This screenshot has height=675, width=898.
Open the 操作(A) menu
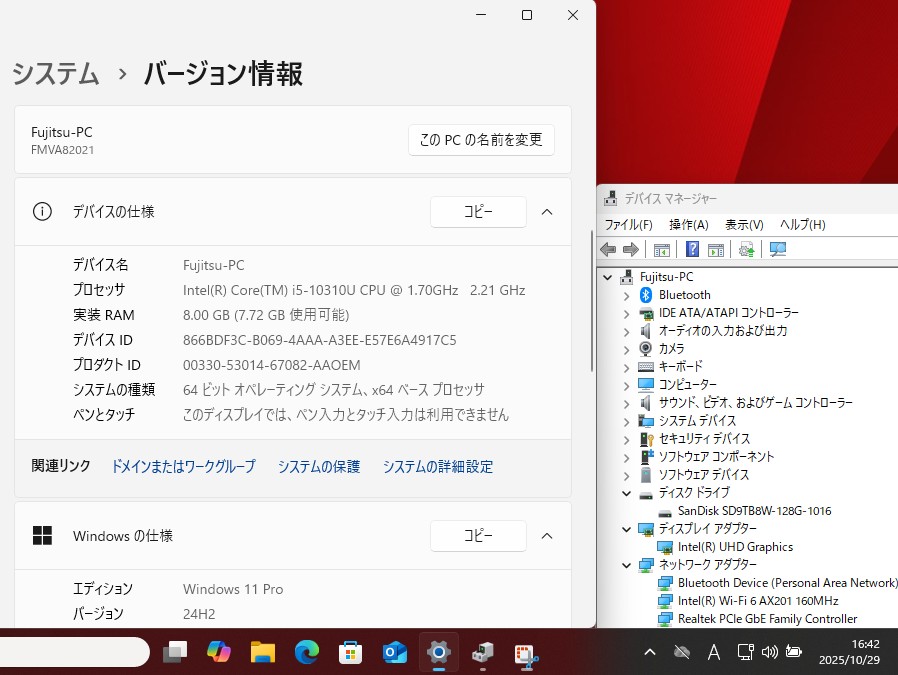[688, 225]
